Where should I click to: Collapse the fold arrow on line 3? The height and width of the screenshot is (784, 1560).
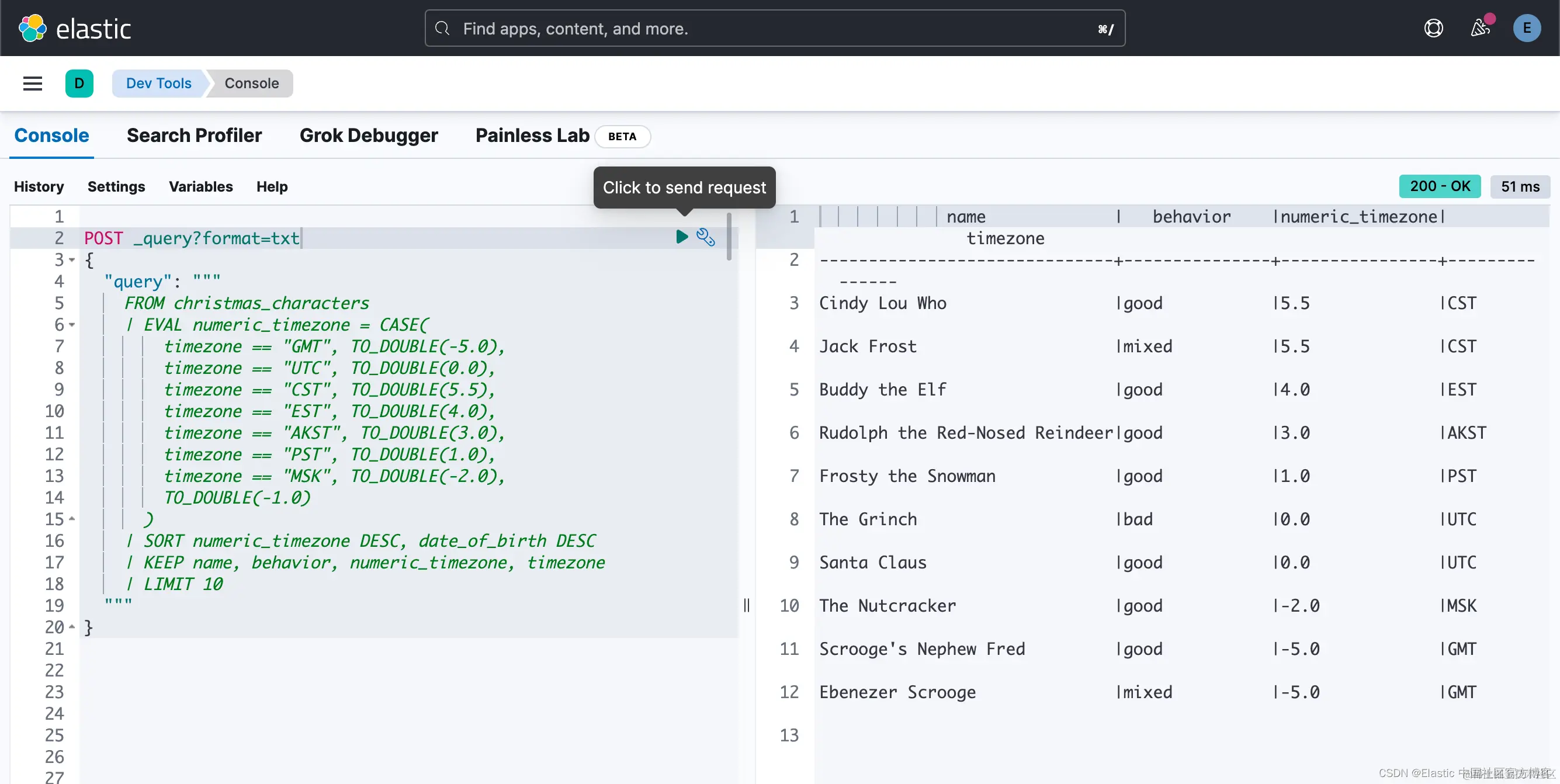72,261
